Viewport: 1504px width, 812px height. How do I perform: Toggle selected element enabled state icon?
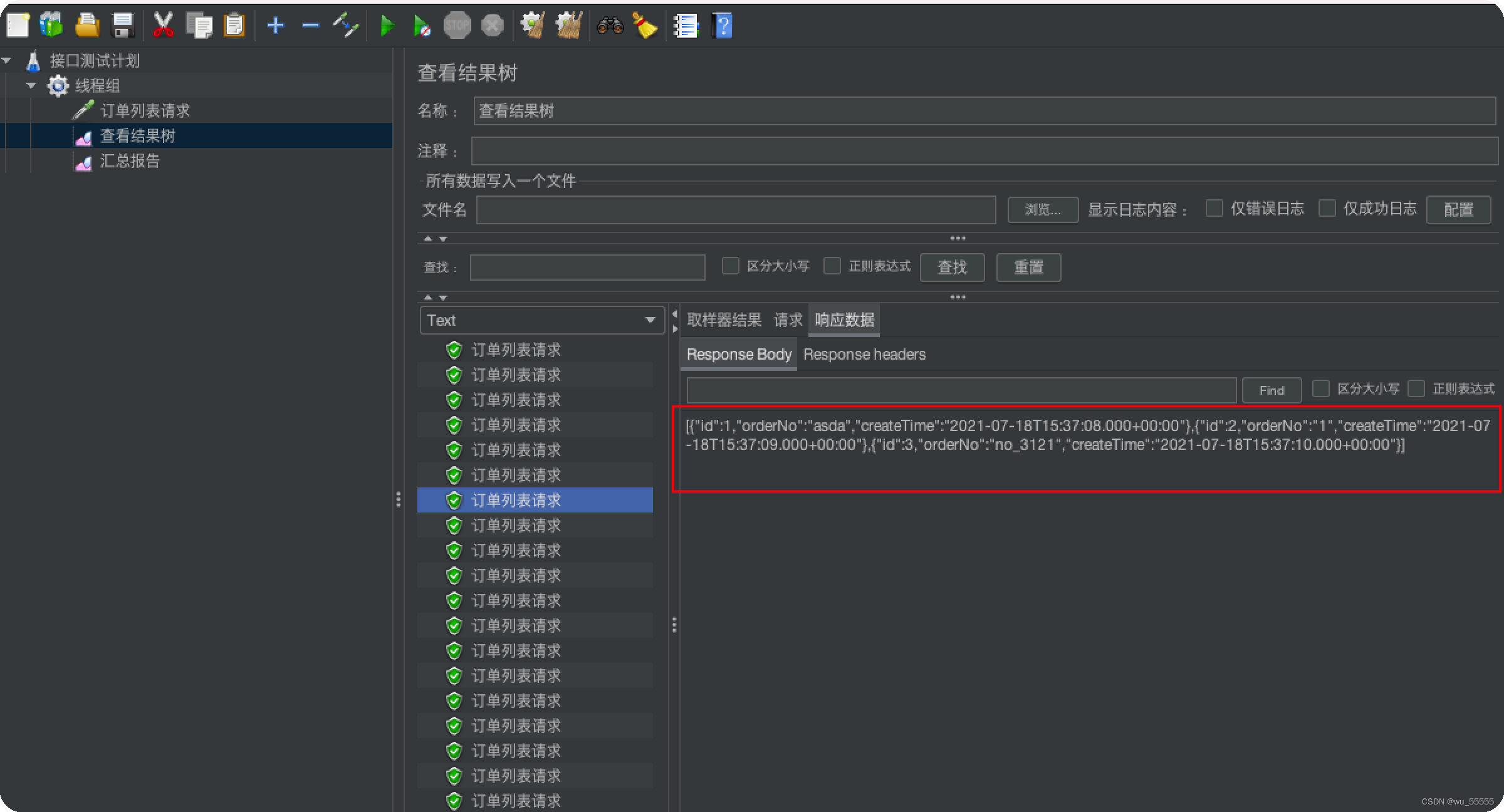coord(346,26)
